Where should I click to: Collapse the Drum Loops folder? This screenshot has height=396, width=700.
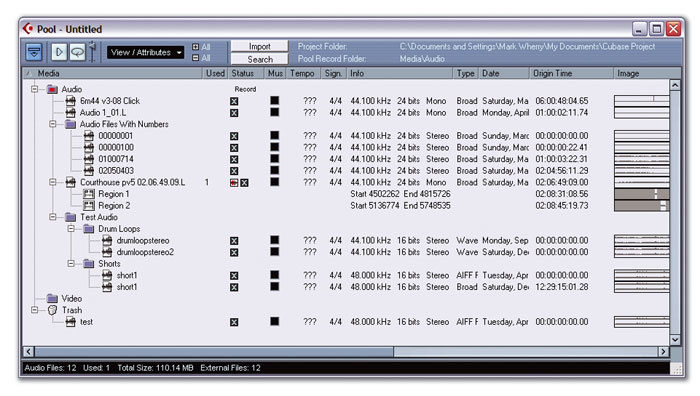click(71, 229)
